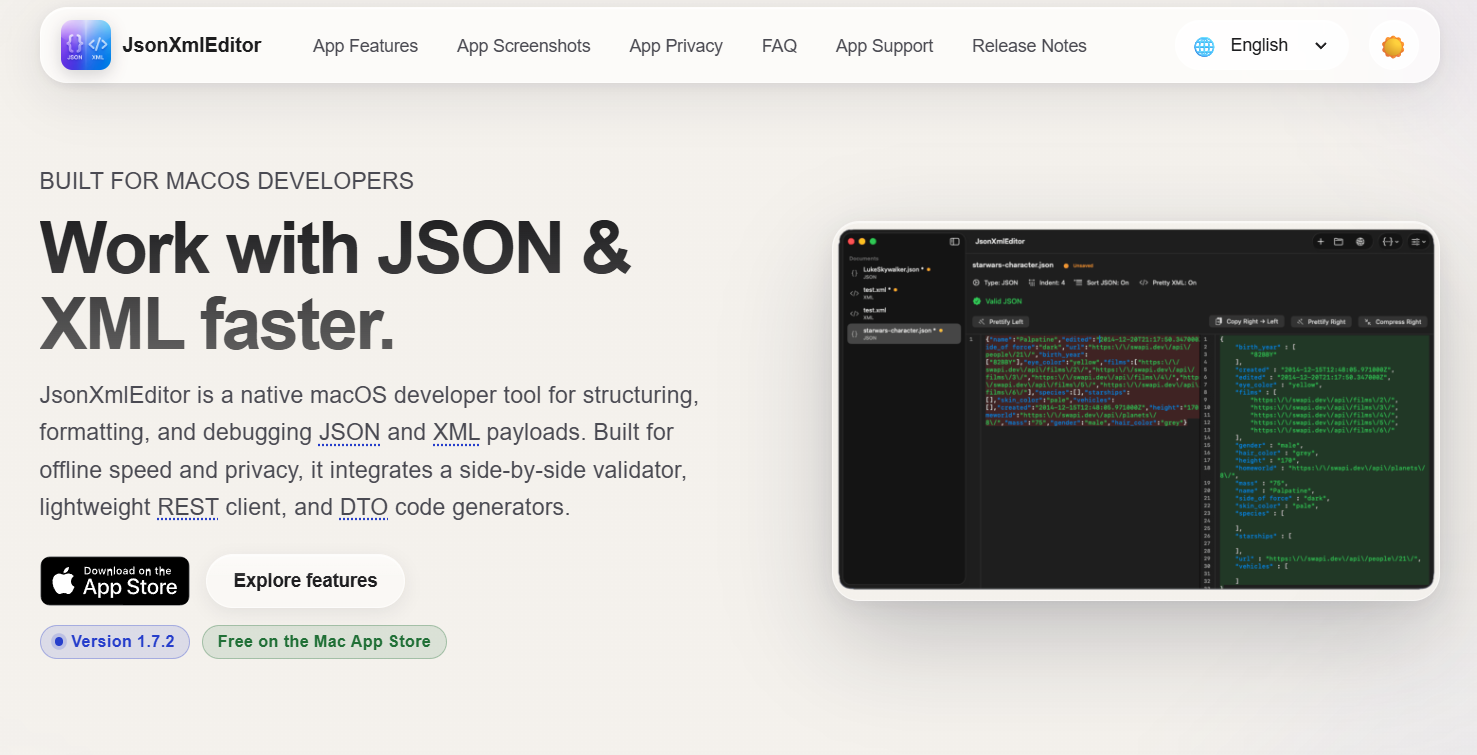The image size is (1477, 755).
Task: Click Download on the App Store badge
Action: pos(115,581)
